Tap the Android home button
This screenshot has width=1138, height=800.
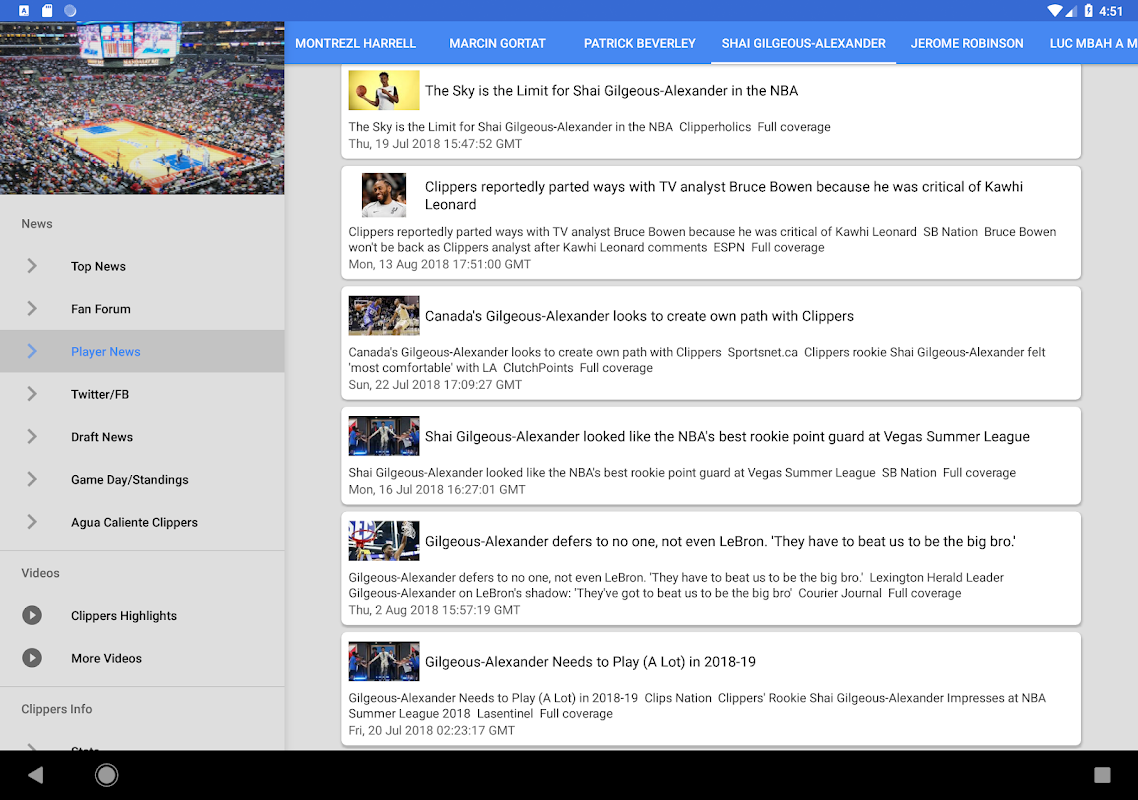pos(107,775)
